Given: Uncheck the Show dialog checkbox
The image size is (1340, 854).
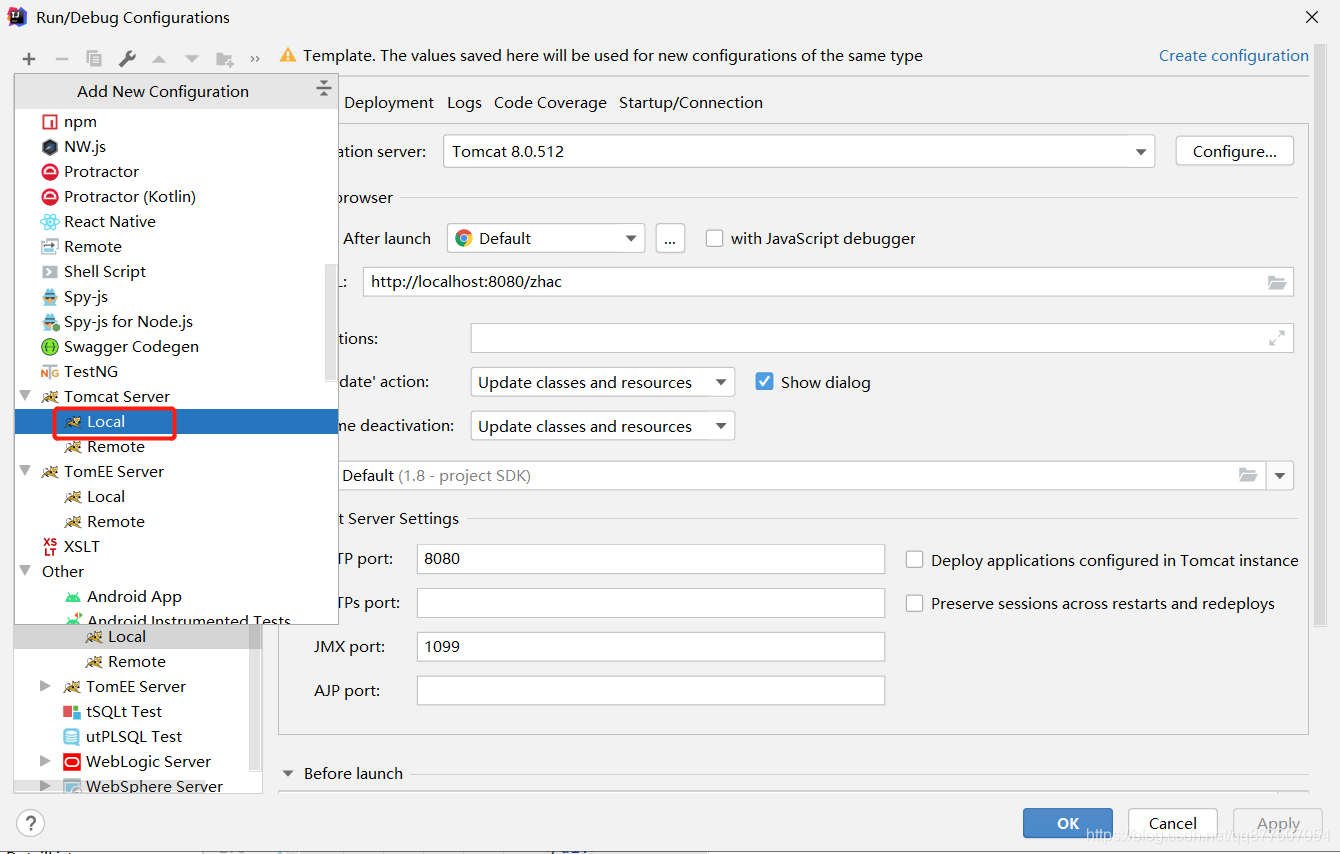Looking at the screenshot, I should tap(764, 382).
